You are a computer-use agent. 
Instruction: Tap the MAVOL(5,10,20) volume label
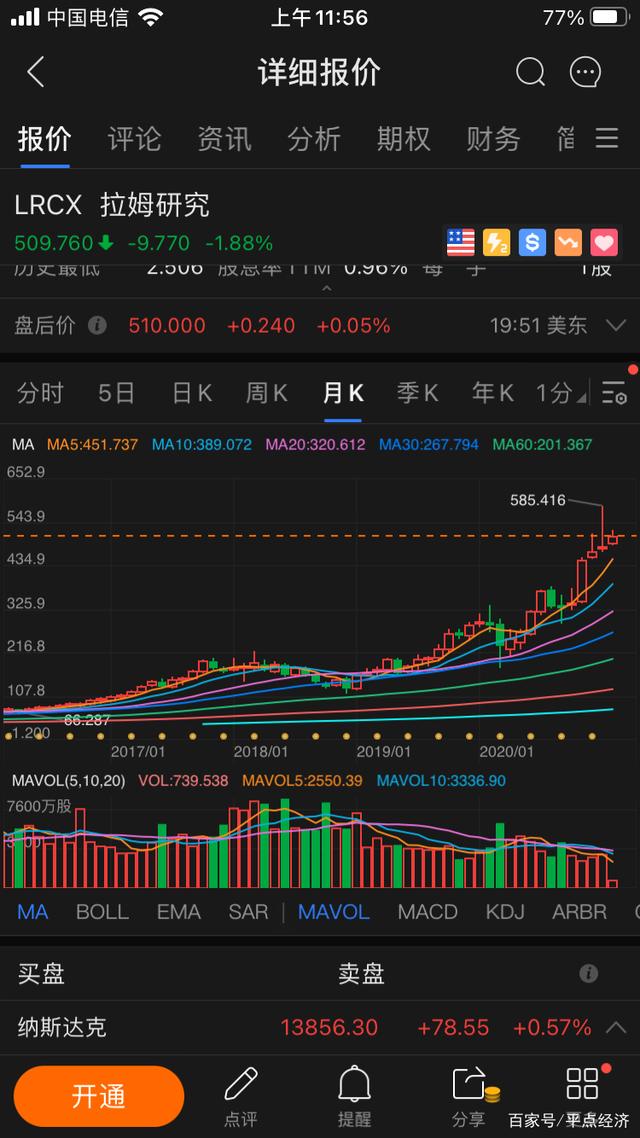click(68, 781)
